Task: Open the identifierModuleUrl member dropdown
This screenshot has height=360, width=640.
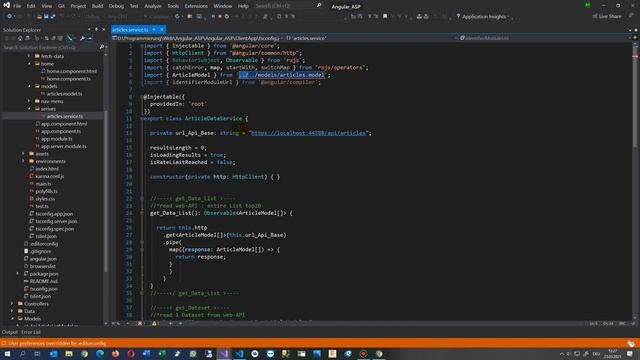Action: click(x=544, y=38)
